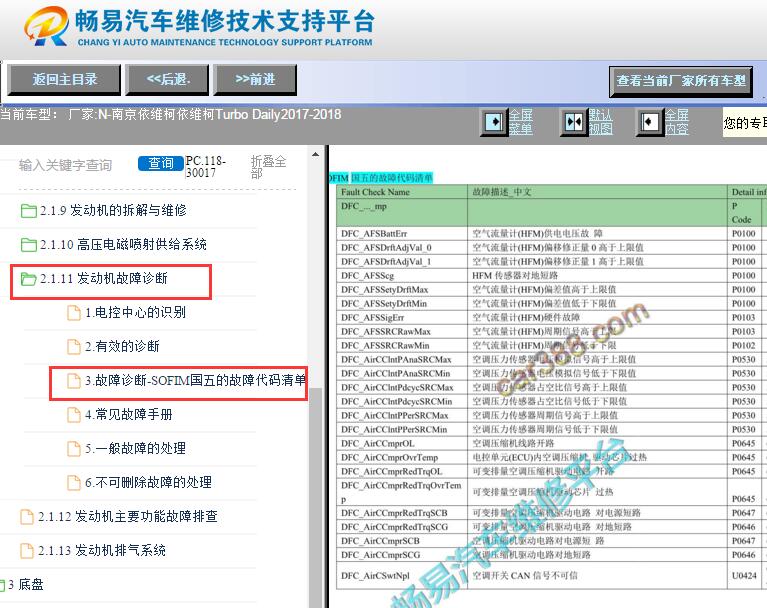Click the menu panel scrollbar thumb
Screen dimensions: 767x608
tap(316, 496)
